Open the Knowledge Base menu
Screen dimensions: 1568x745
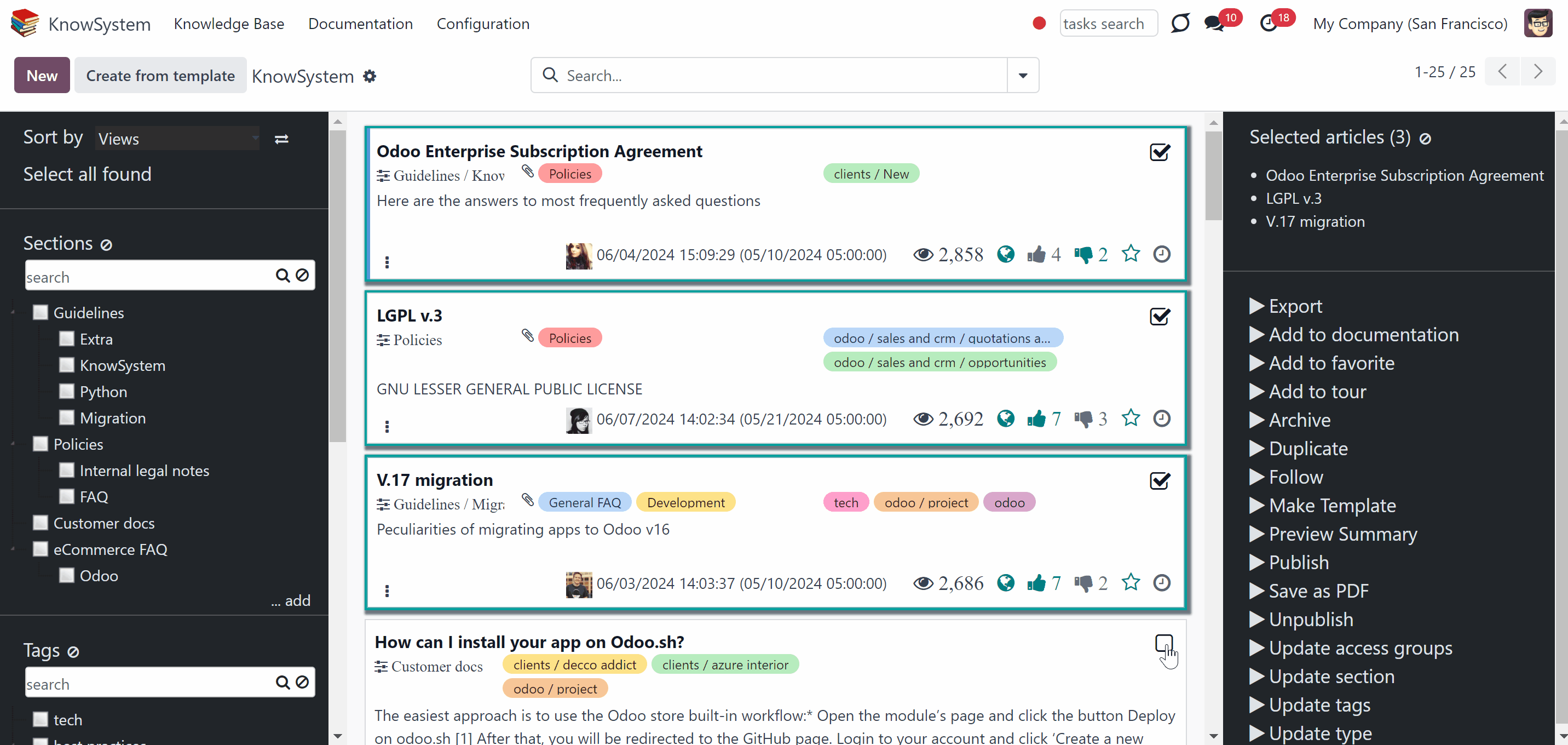point(229,24)
